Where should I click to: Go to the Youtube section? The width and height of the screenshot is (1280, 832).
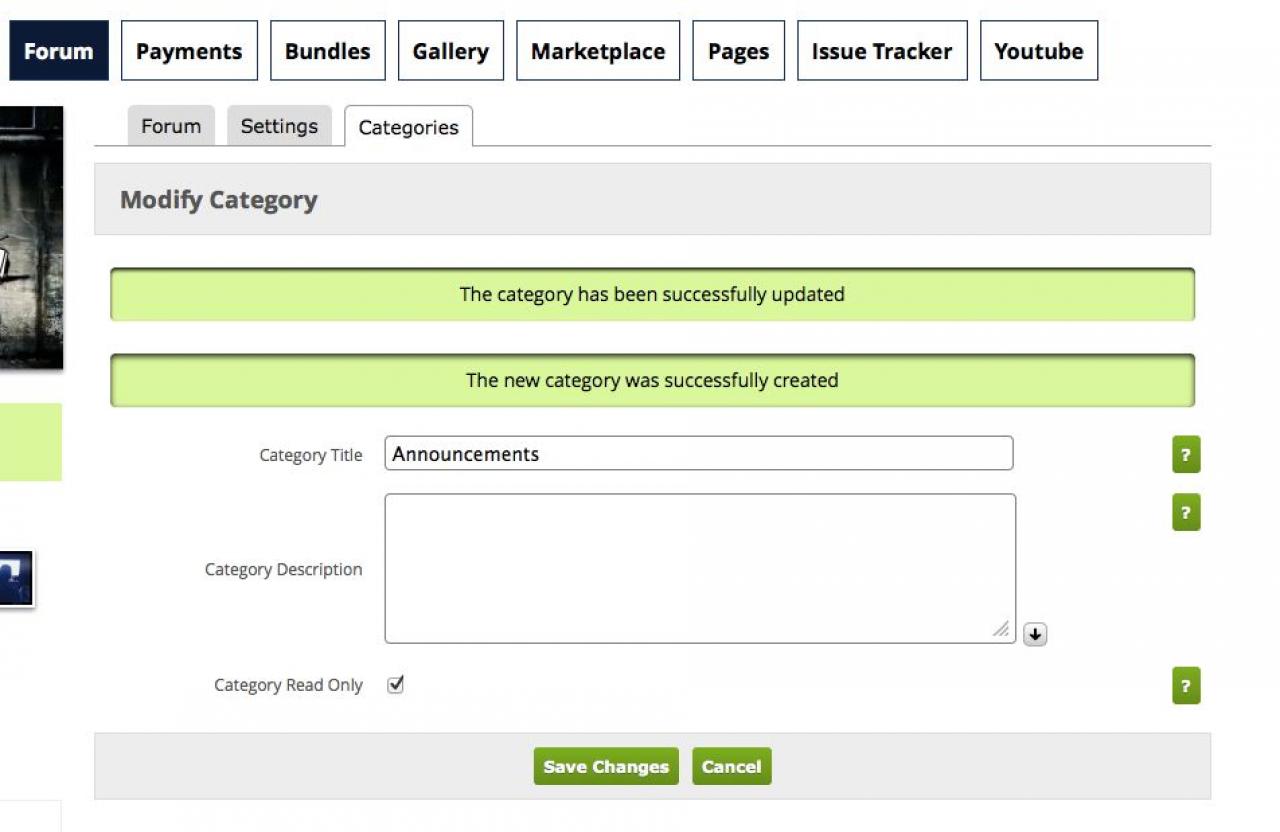coord(1038,51)
